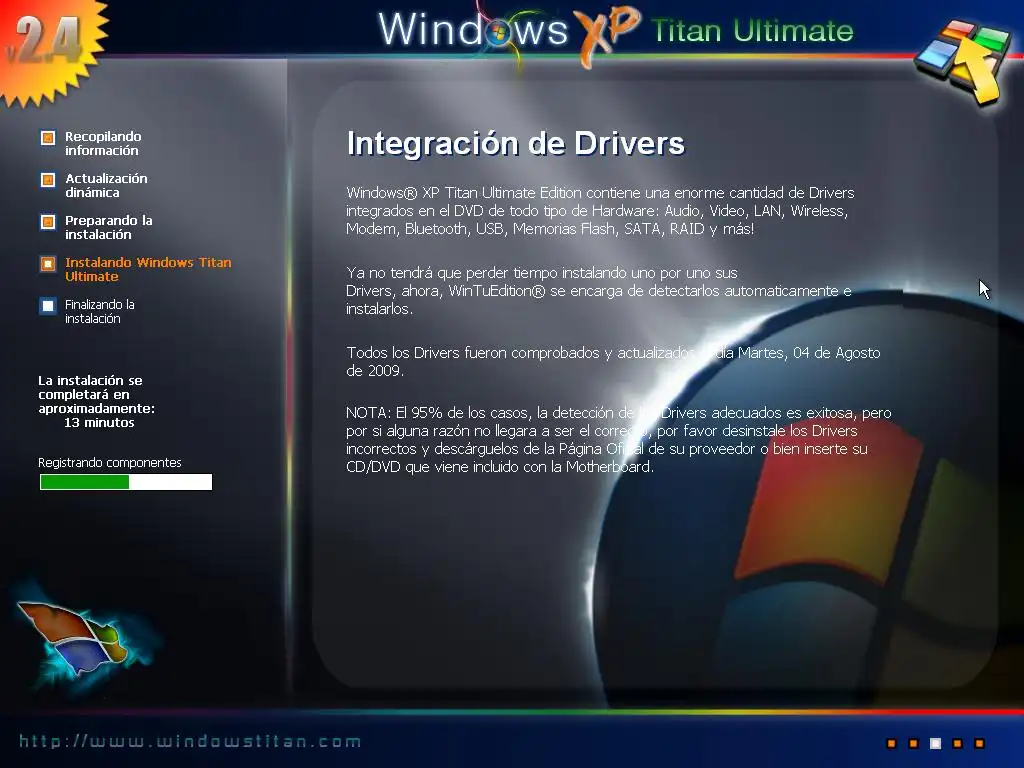Viewport: 1024px width, 768px height.
Task: Click the 'Recopilando información' step label
Action: point(103,144)
